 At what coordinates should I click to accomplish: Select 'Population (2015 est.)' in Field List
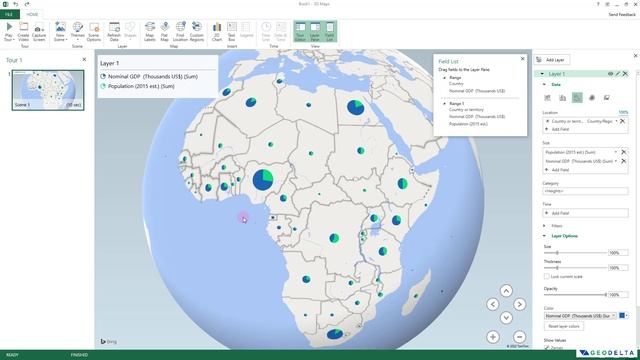tap(468, 124)
